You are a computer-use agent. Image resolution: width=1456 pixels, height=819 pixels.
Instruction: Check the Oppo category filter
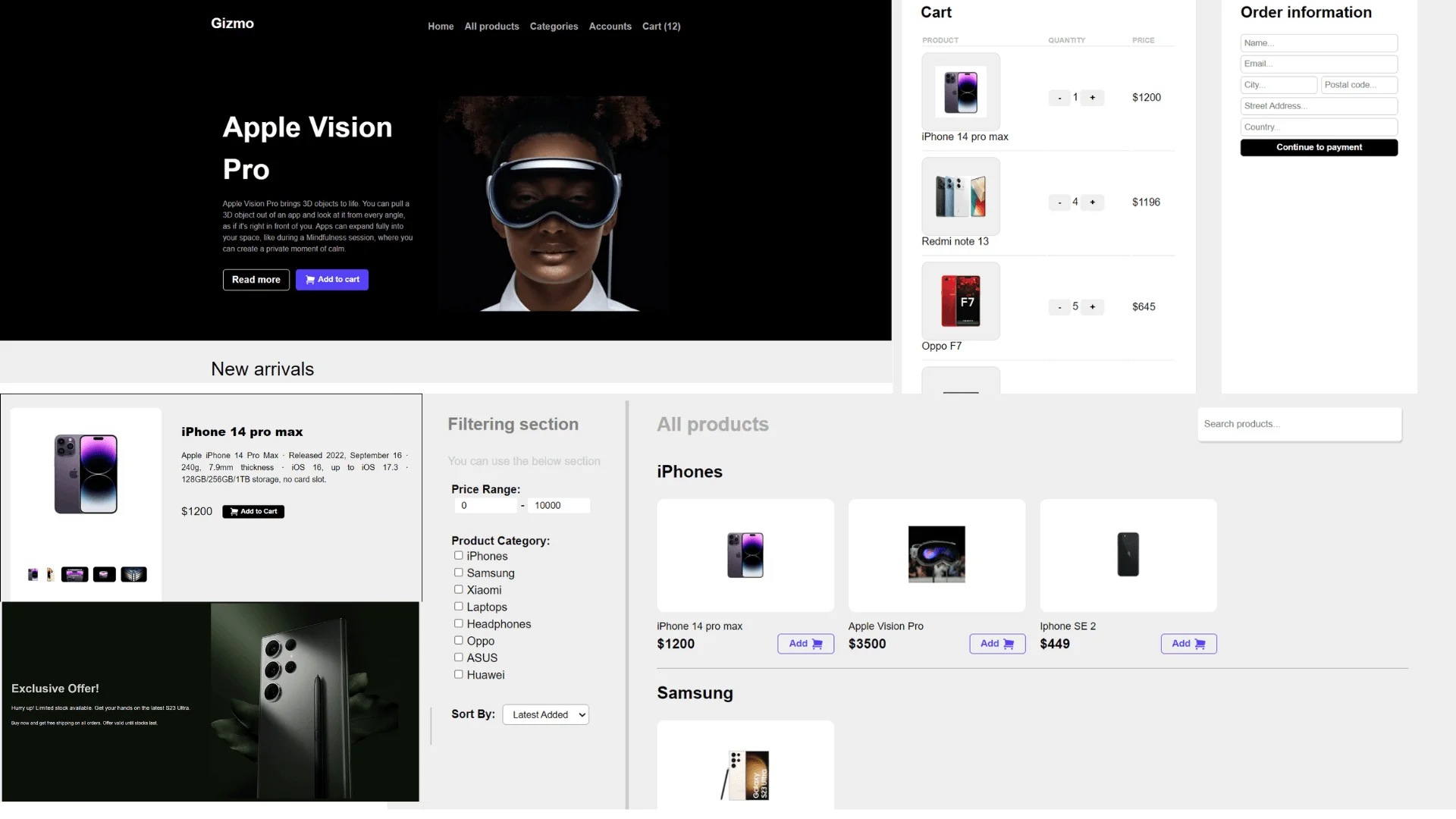(458, 640)
